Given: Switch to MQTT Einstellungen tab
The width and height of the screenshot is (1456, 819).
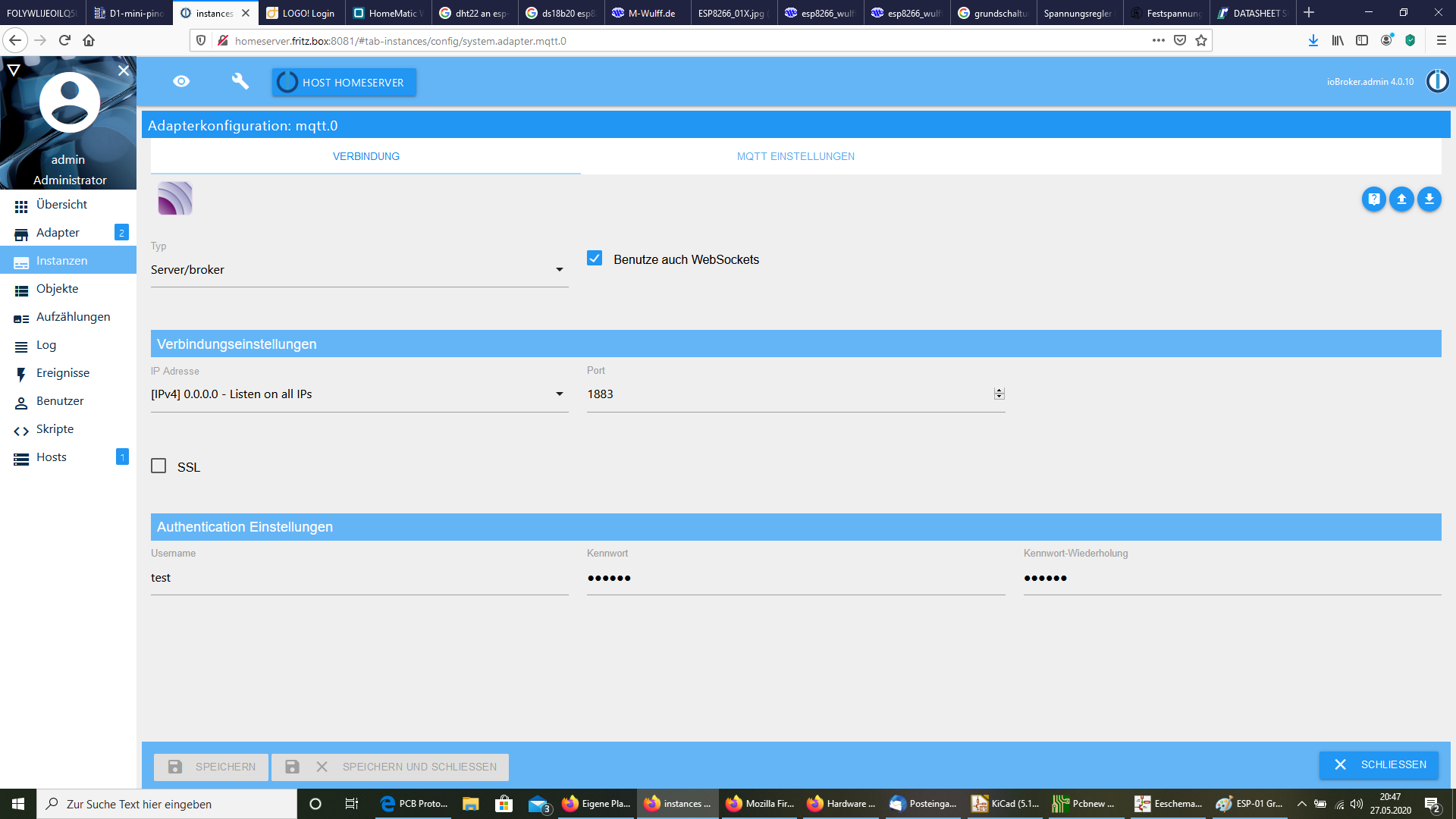Looking at the screenshot, I should [x=795, y=156].
